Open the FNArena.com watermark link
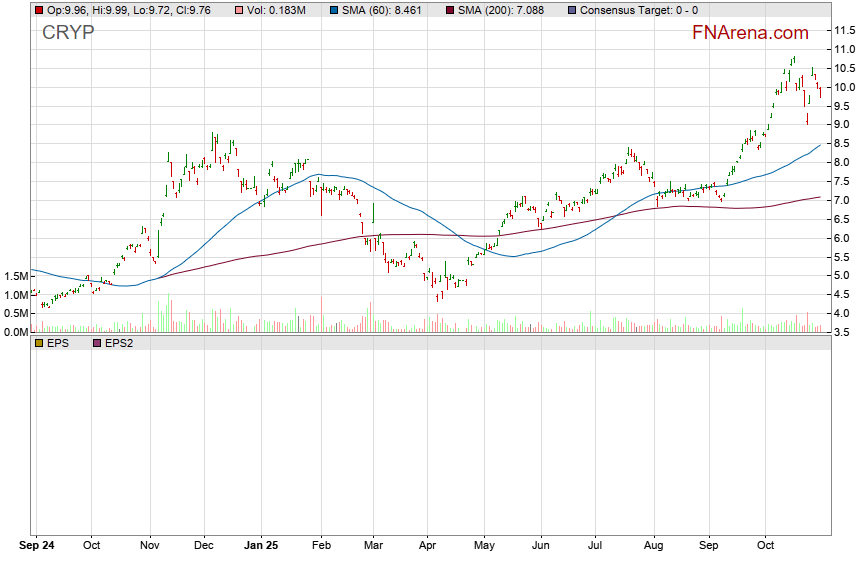This screenshot has height=566, width=859. (751, 33)
